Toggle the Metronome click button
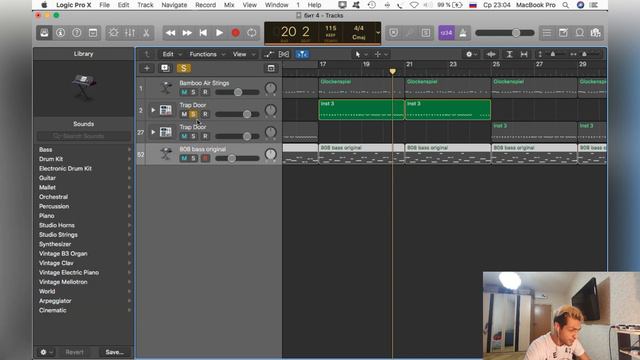 tap(463, 33)
